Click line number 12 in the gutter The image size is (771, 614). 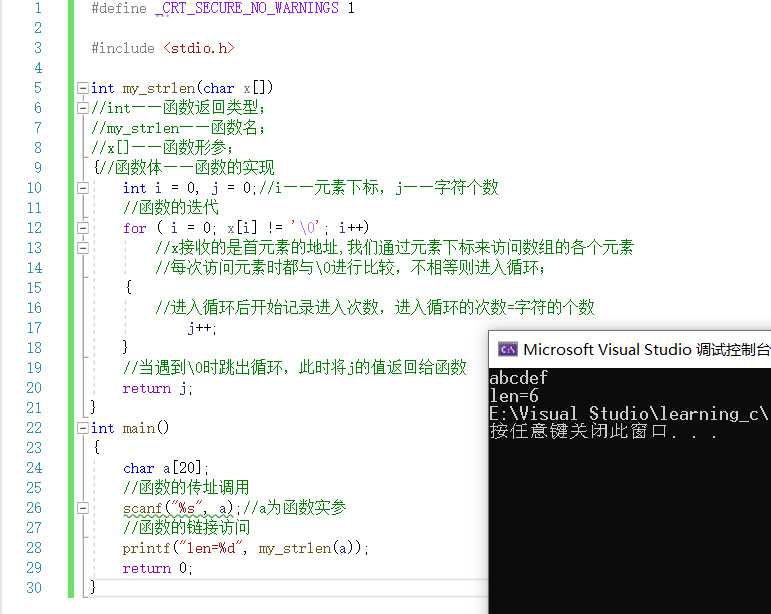click(x=34, y=228)
